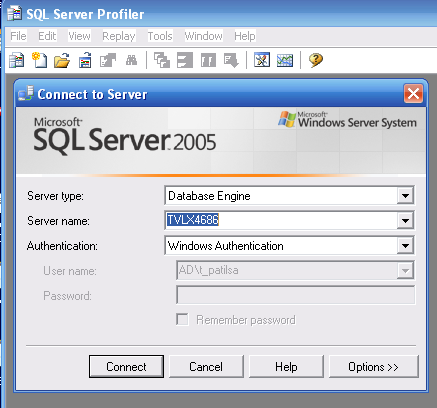
Task: Expand the Server type dropdown
Action: click(x=405, y=196)
